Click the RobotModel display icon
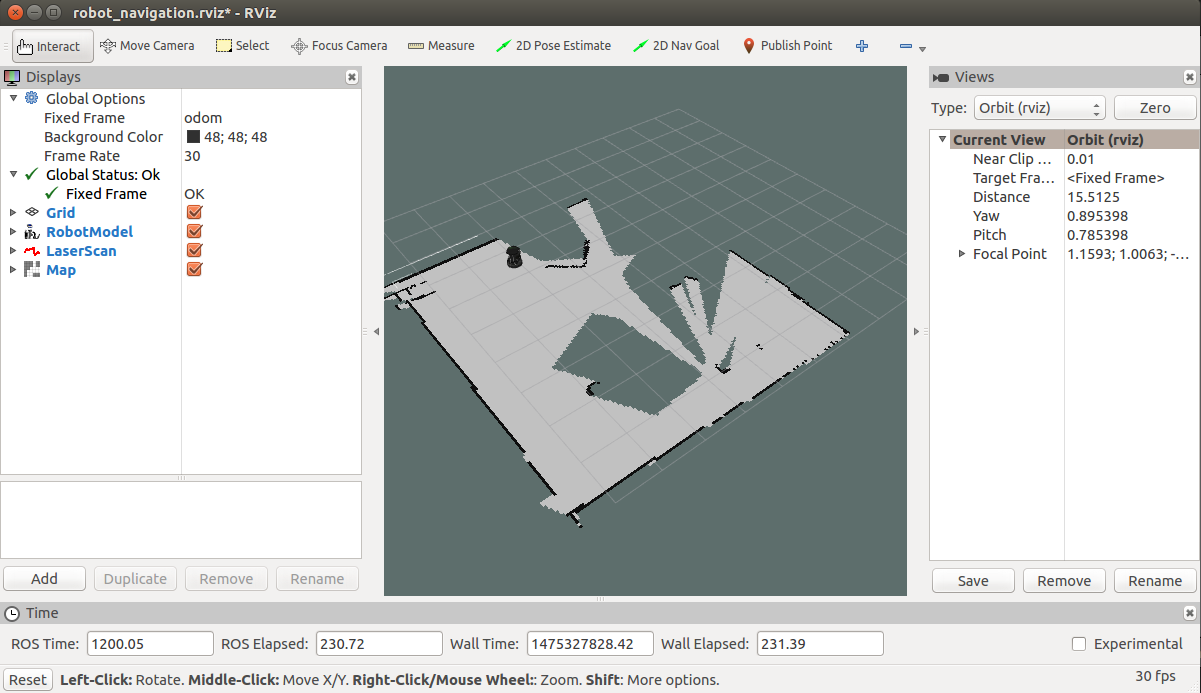Viewport: 1201px width, 693px height. (31, 231)
